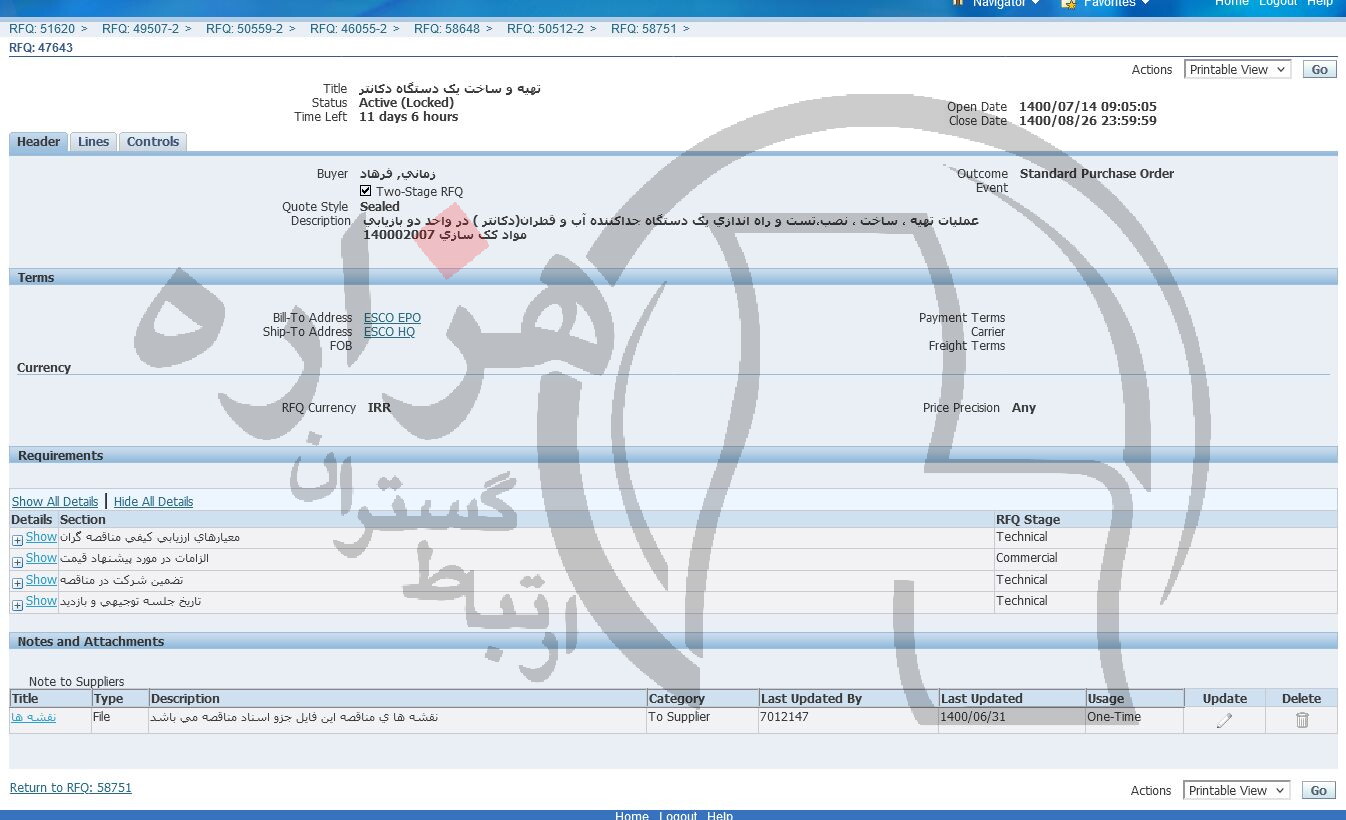Open the bottom Actions Printable View dropdown

[1236, 791]
